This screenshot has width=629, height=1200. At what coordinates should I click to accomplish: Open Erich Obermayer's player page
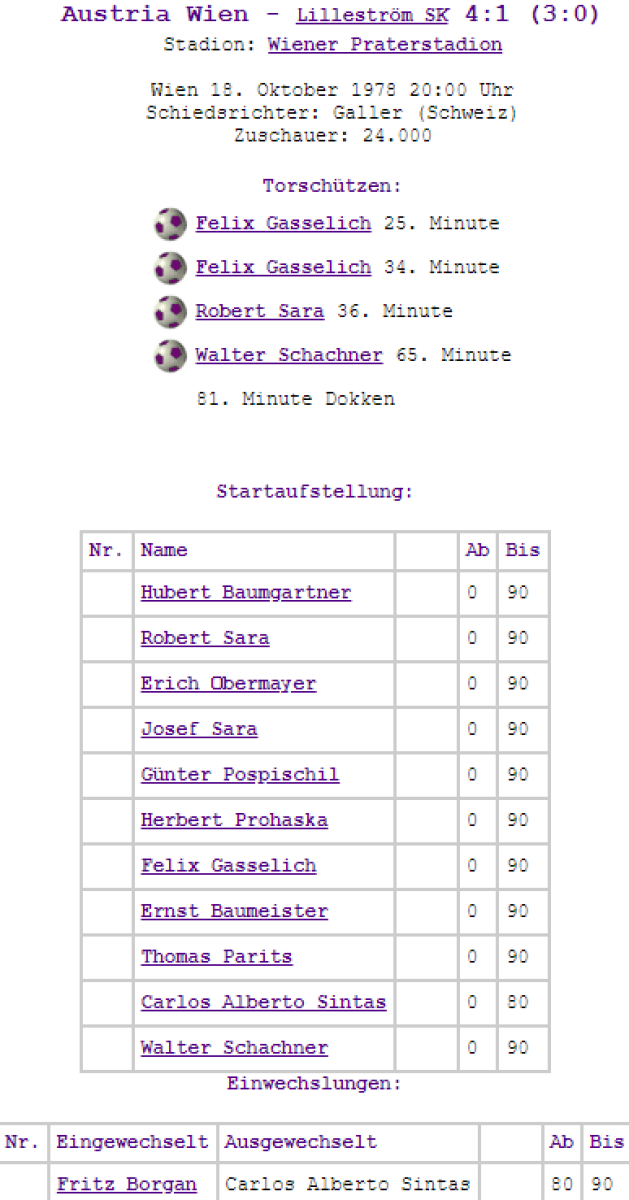pyautogui.click(x=228, y=684)
